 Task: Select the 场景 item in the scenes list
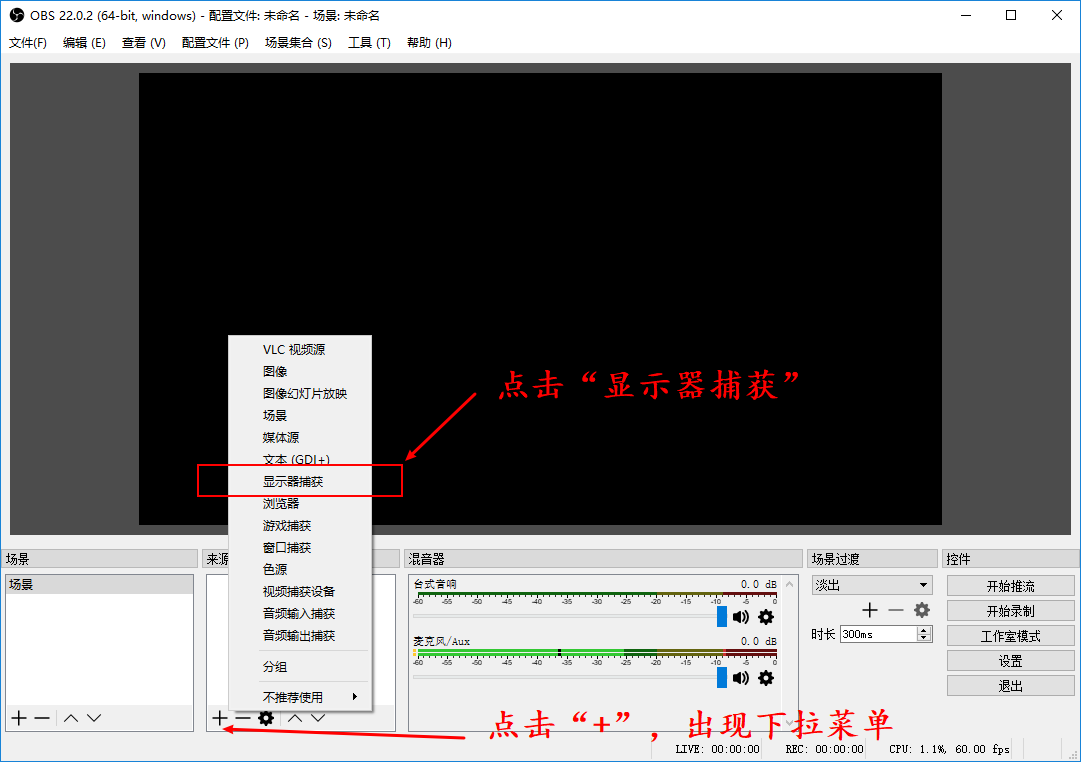[x=99, y=585]
